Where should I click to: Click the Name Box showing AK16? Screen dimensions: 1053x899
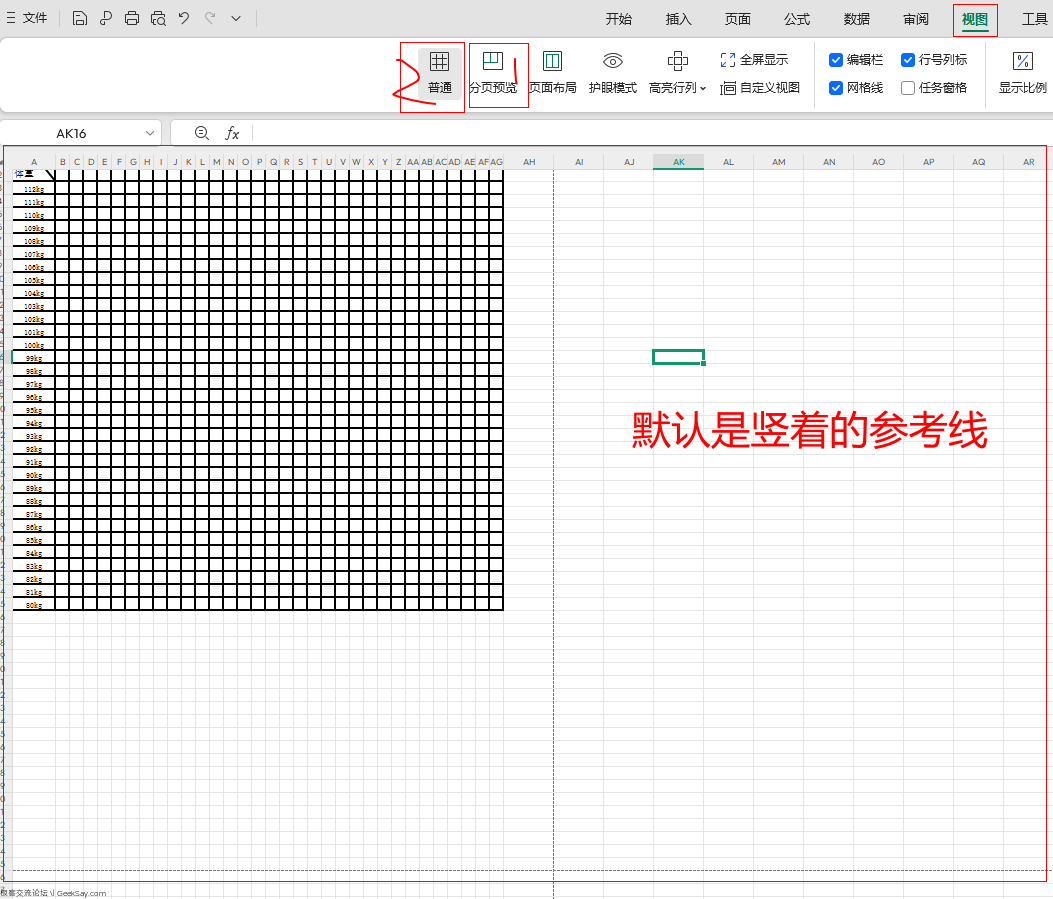71,134
